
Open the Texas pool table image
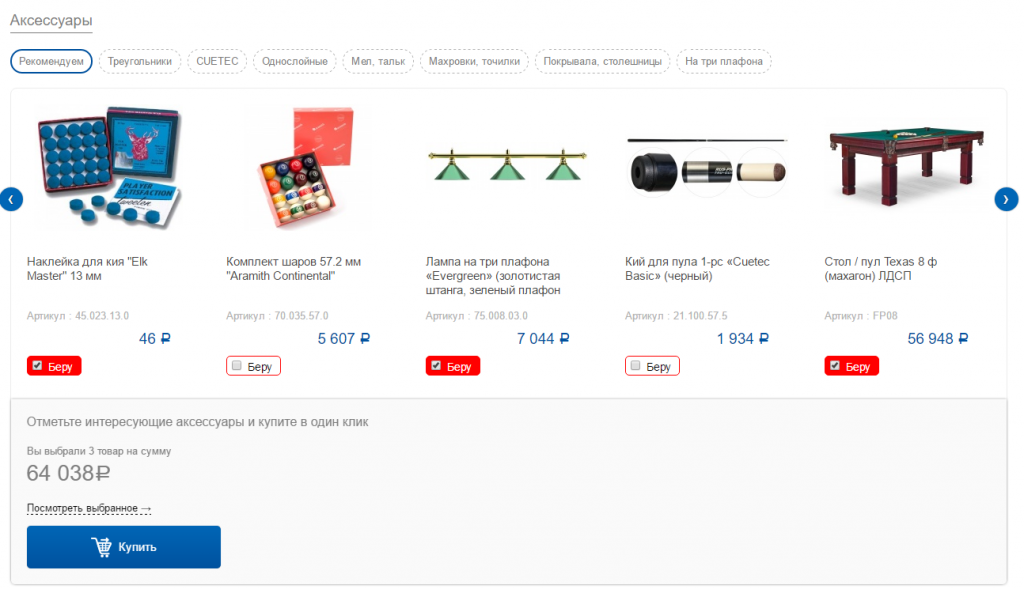click(x=906, y=166)
